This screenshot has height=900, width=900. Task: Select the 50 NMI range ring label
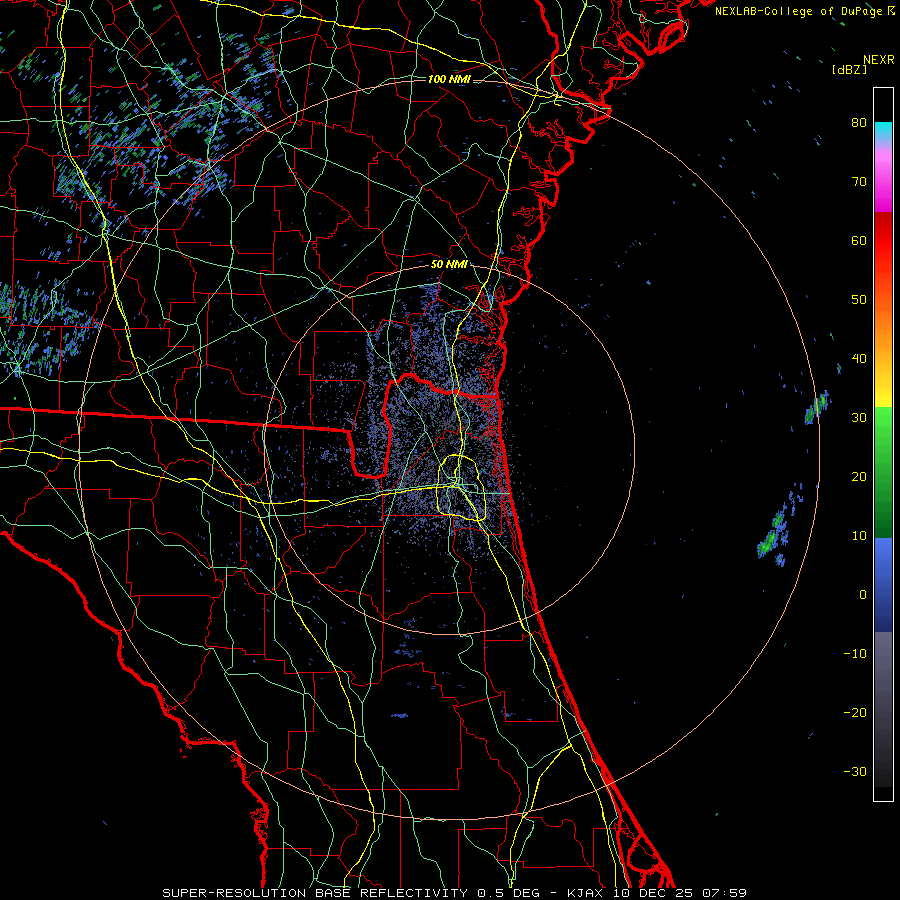pyautogui.click(x=449, y=265)
